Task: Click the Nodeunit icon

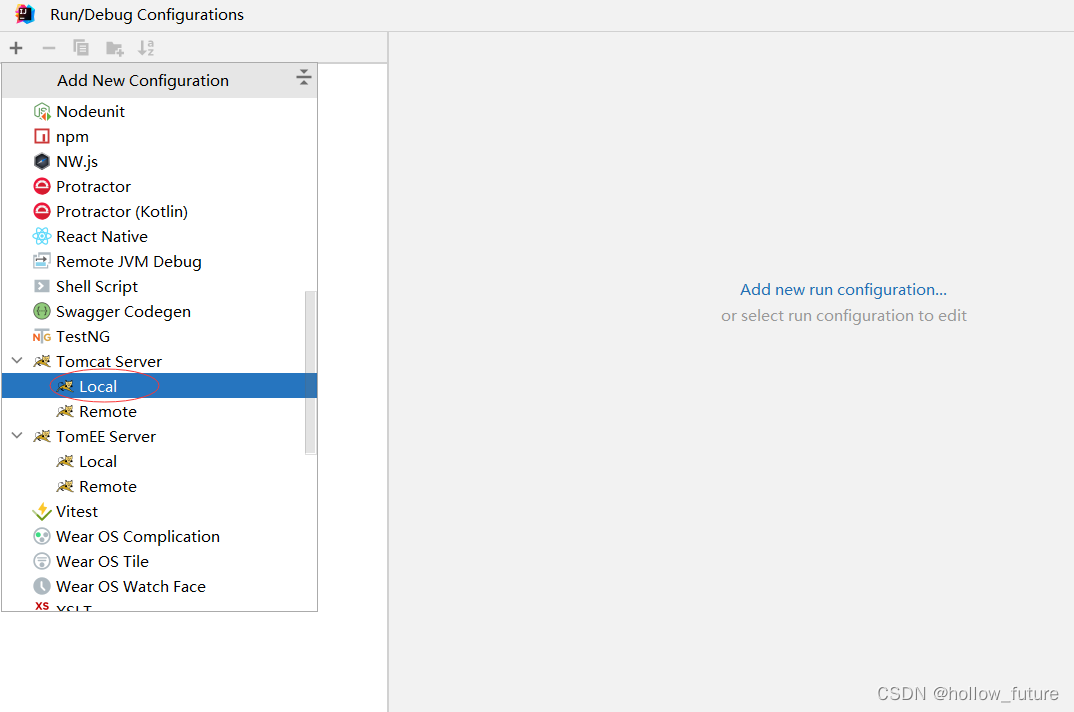Action: [x=42, y=112]
